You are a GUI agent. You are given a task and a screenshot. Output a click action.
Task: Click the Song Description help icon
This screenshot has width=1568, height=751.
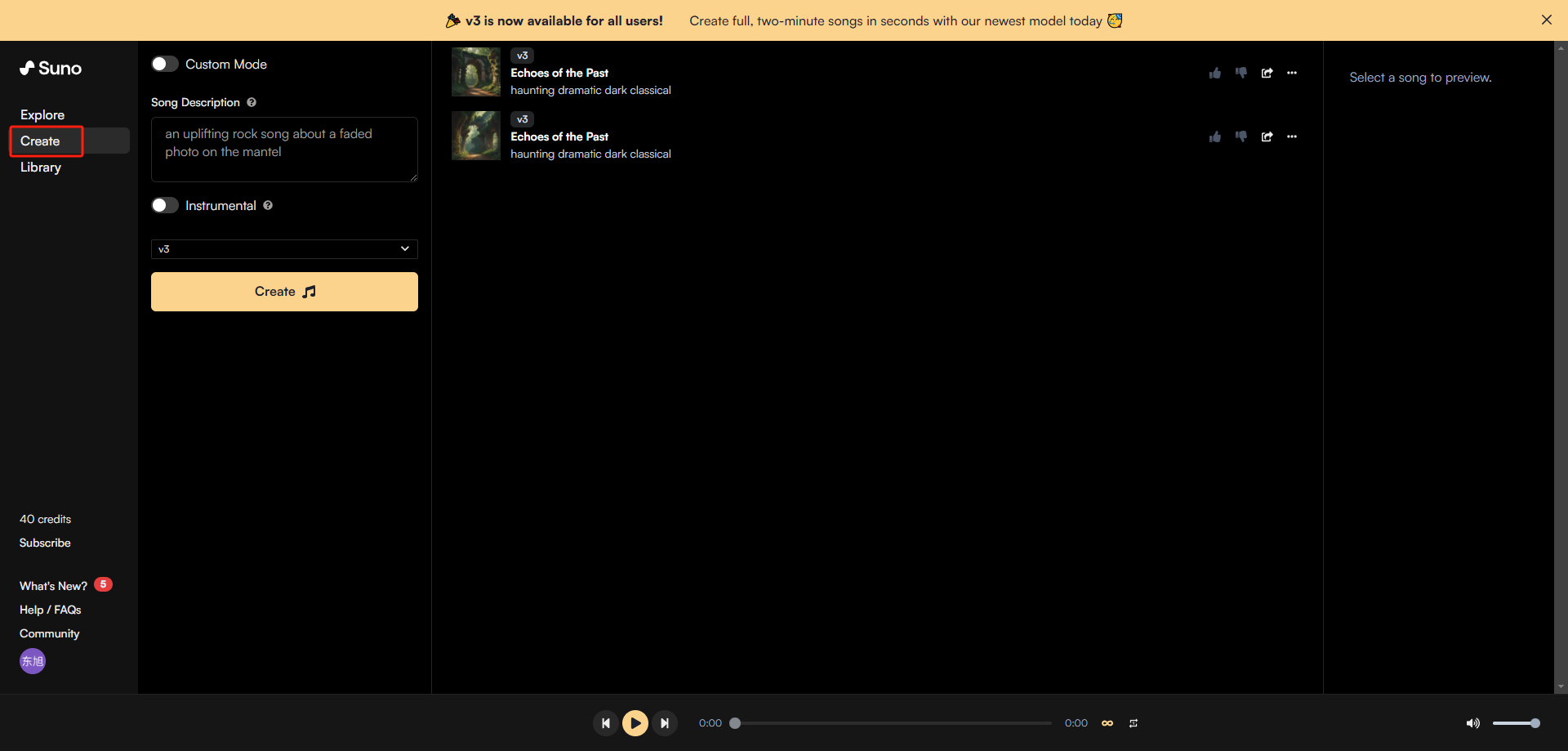tap(252, 102)
